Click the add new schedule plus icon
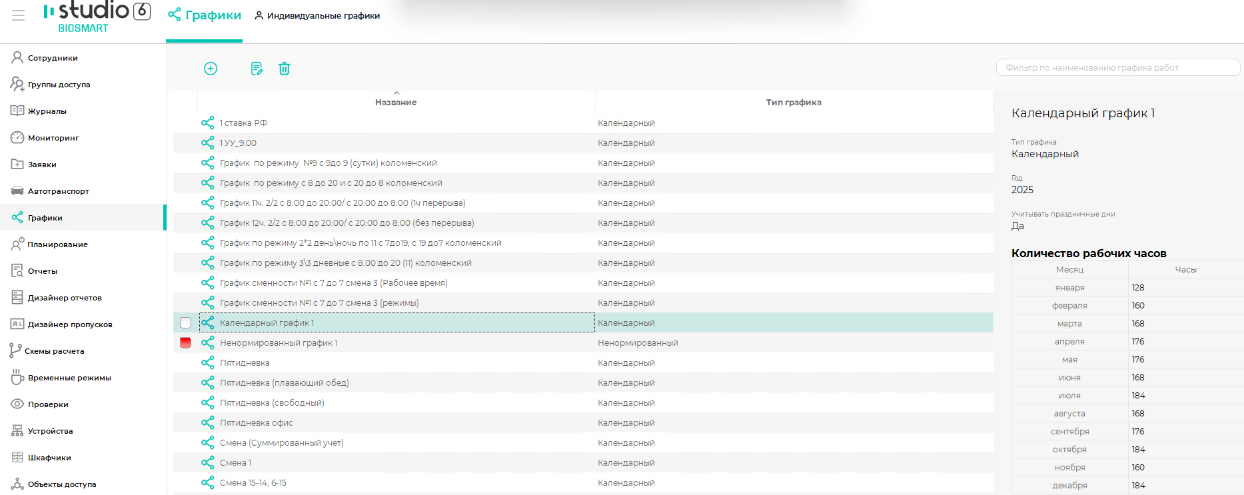Screen dimensions: 1244x495 (210, 69)
